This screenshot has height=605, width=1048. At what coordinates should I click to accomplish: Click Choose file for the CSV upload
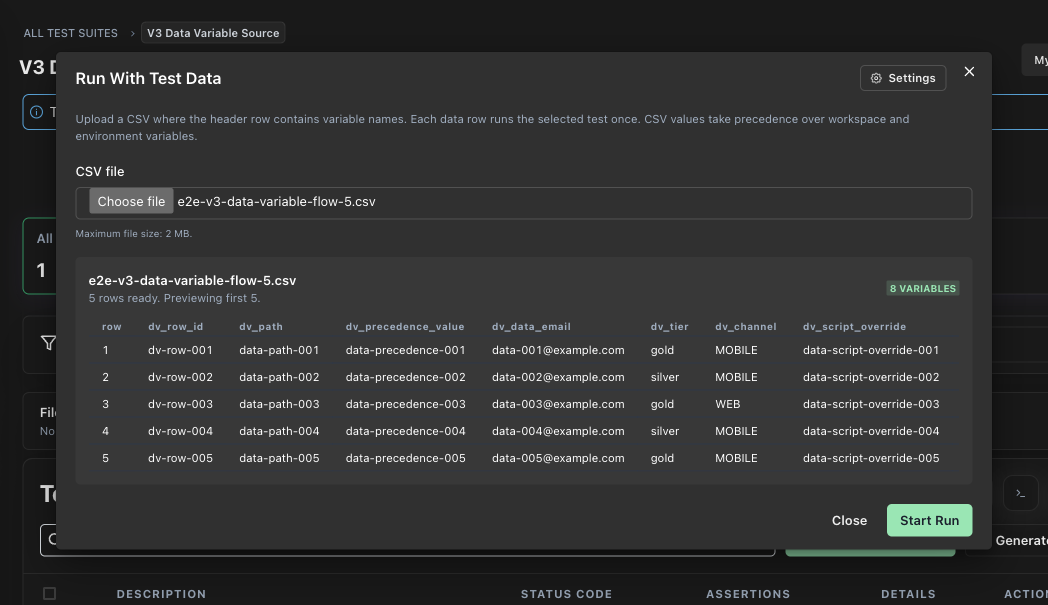coord(131,201)
